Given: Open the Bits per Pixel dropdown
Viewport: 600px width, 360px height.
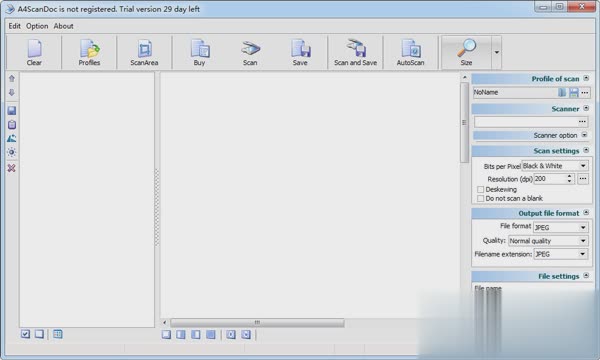Looking at the screenshot, I should pyautogui.click(x=555, y=166).
